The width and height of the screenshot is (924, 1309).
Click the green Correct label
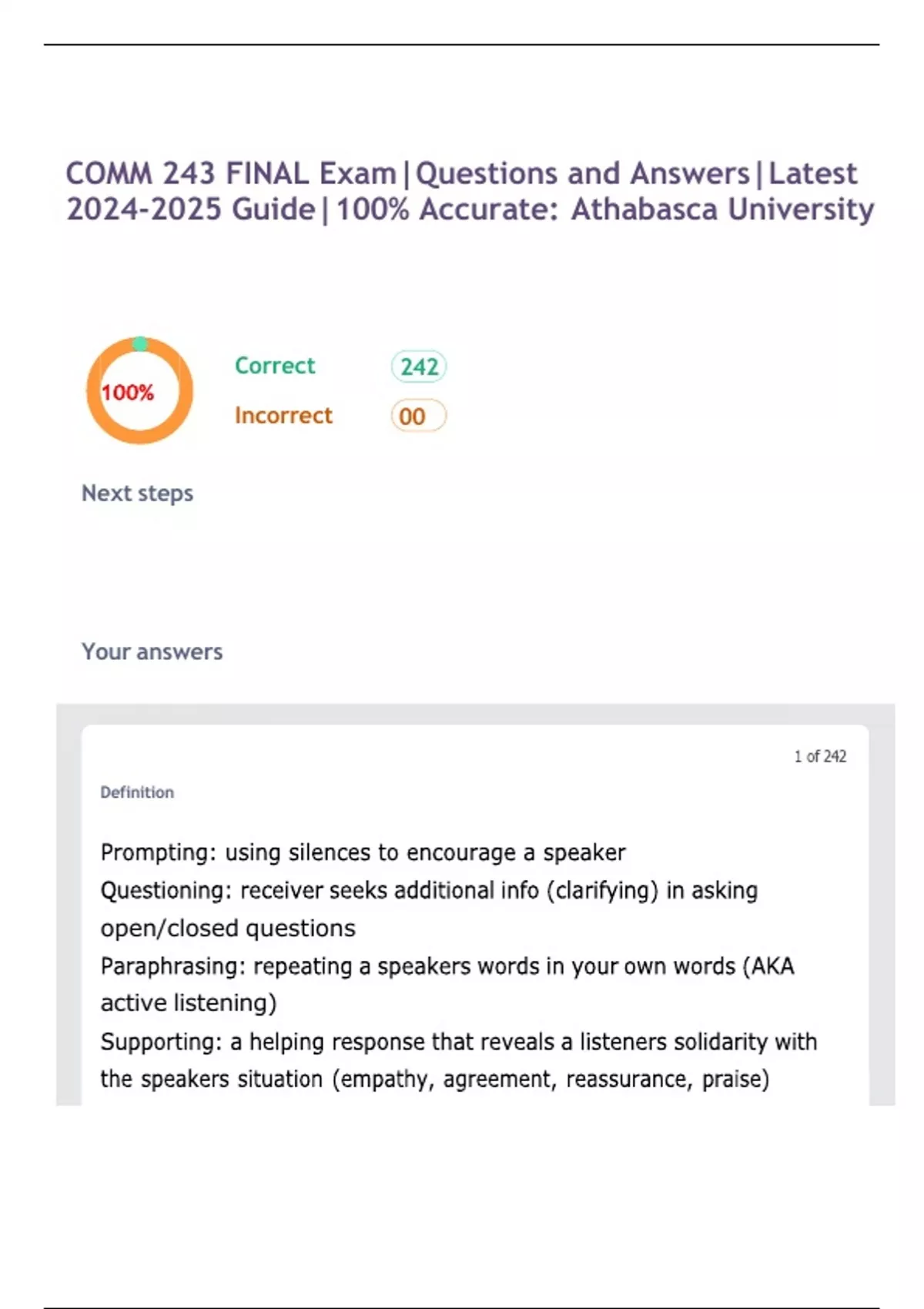[275, 366]
